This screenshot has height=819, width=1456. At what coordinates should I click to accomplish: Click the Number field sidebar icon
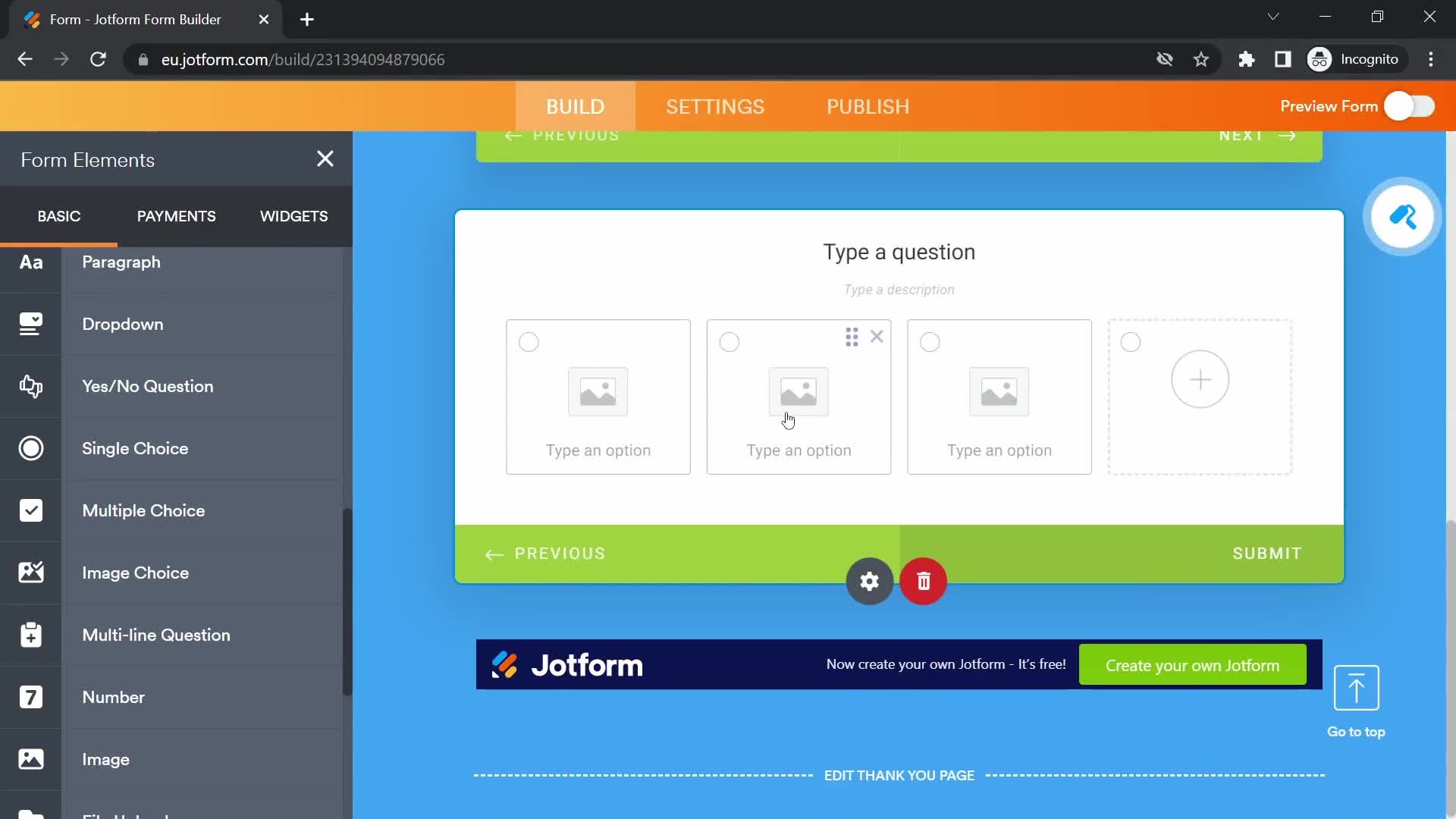coord(30,697)
